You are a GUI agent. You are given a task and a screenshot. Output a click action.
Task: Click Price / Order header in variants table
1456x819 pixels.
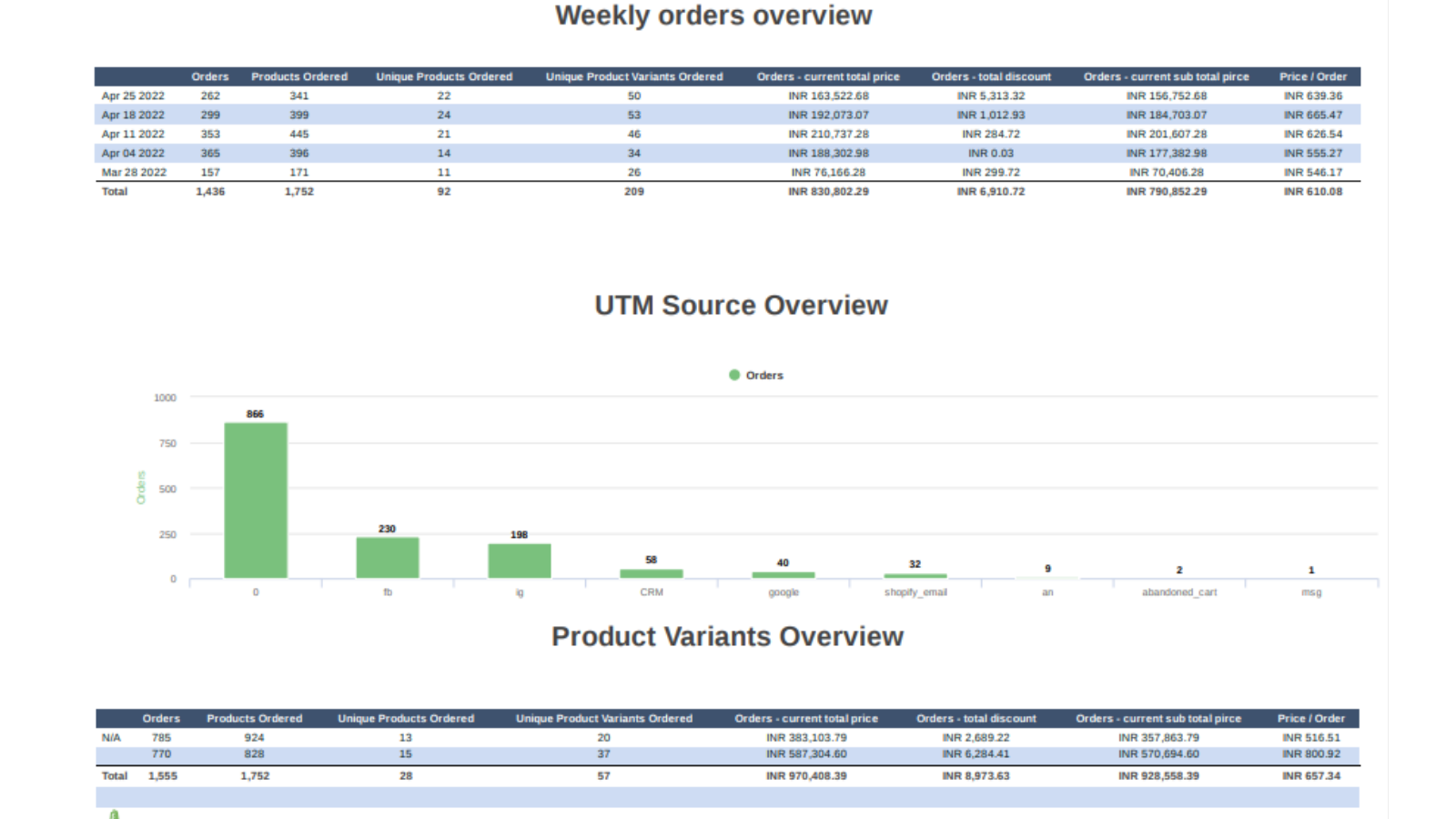(1311, 718)
